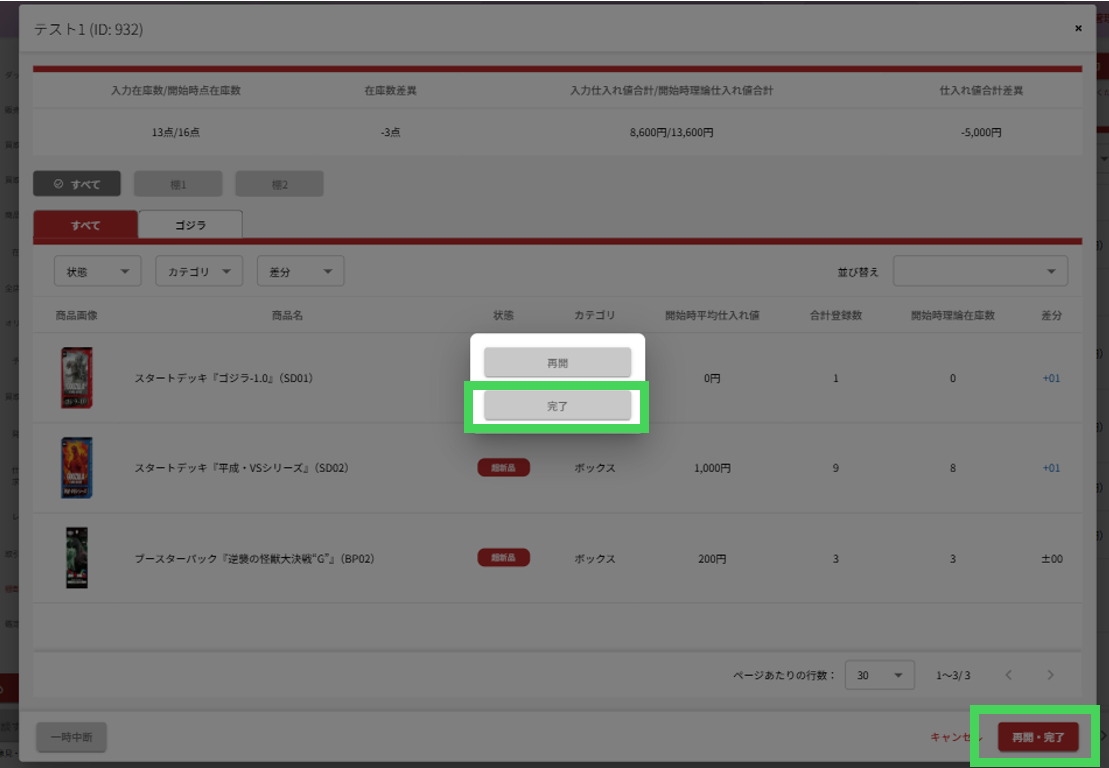This screenshot has width=1109, height=768.
Task: Open the 並び替え sort dropdown
Action: [x=980, y=271]
